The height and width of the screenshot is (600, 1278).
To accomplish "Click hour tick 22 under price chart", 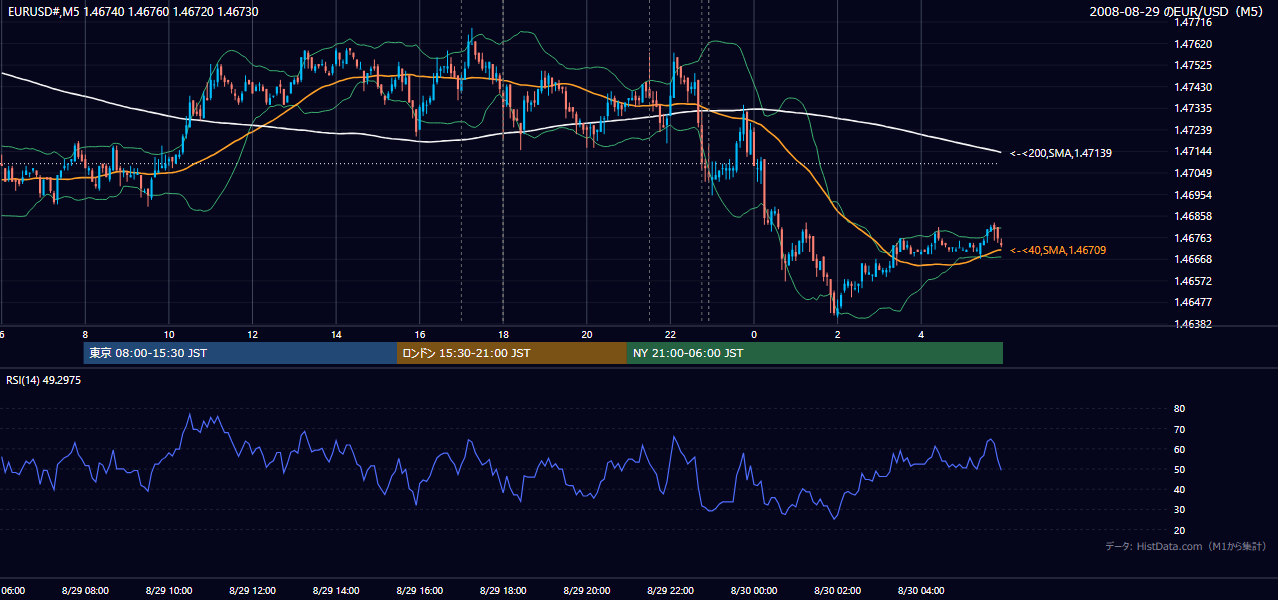I will pyautogui.click(x=670, y=334).
